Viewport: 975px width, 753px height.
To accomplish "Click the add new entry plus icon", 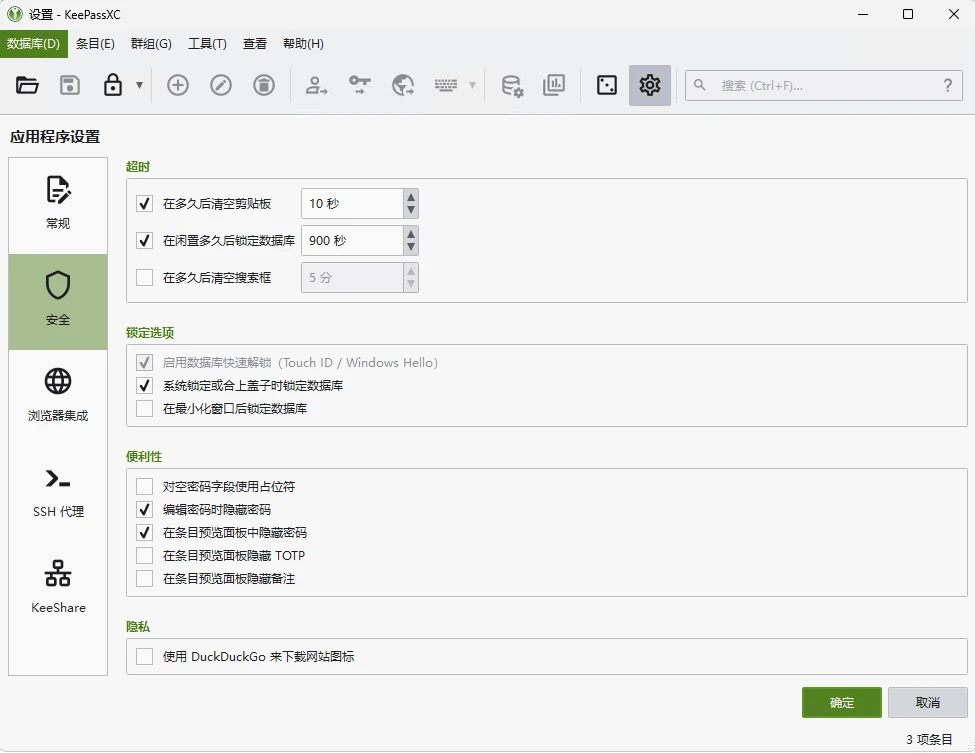I will 178,85.
